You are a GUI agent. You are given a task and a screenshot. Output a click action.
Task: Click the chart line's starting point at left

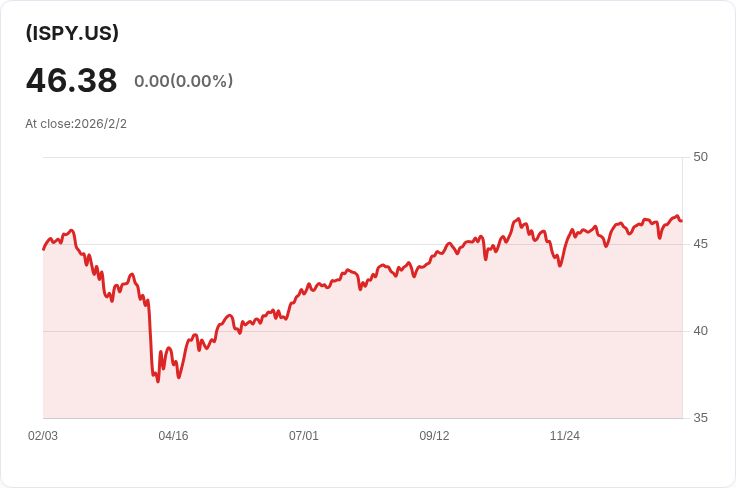[44, 249]
